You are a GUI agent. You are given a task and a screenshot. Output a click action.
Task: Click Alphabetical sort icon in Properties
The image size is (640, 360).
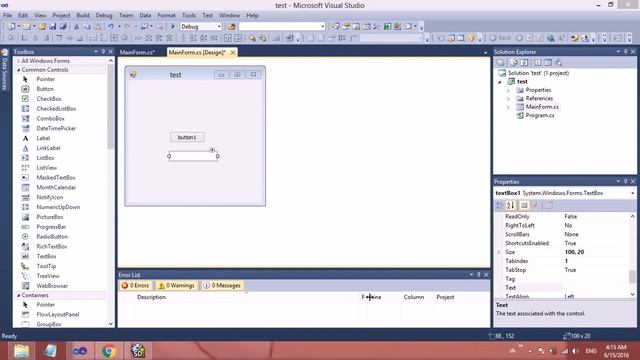[510, 205]
